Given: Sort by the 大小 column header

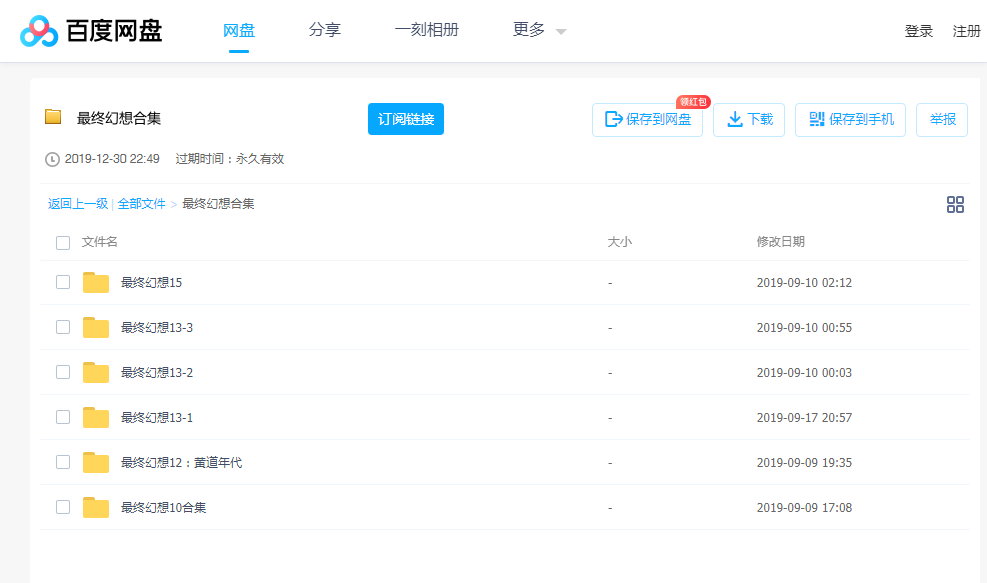Looking at the screenshot, I should [619, 242].
